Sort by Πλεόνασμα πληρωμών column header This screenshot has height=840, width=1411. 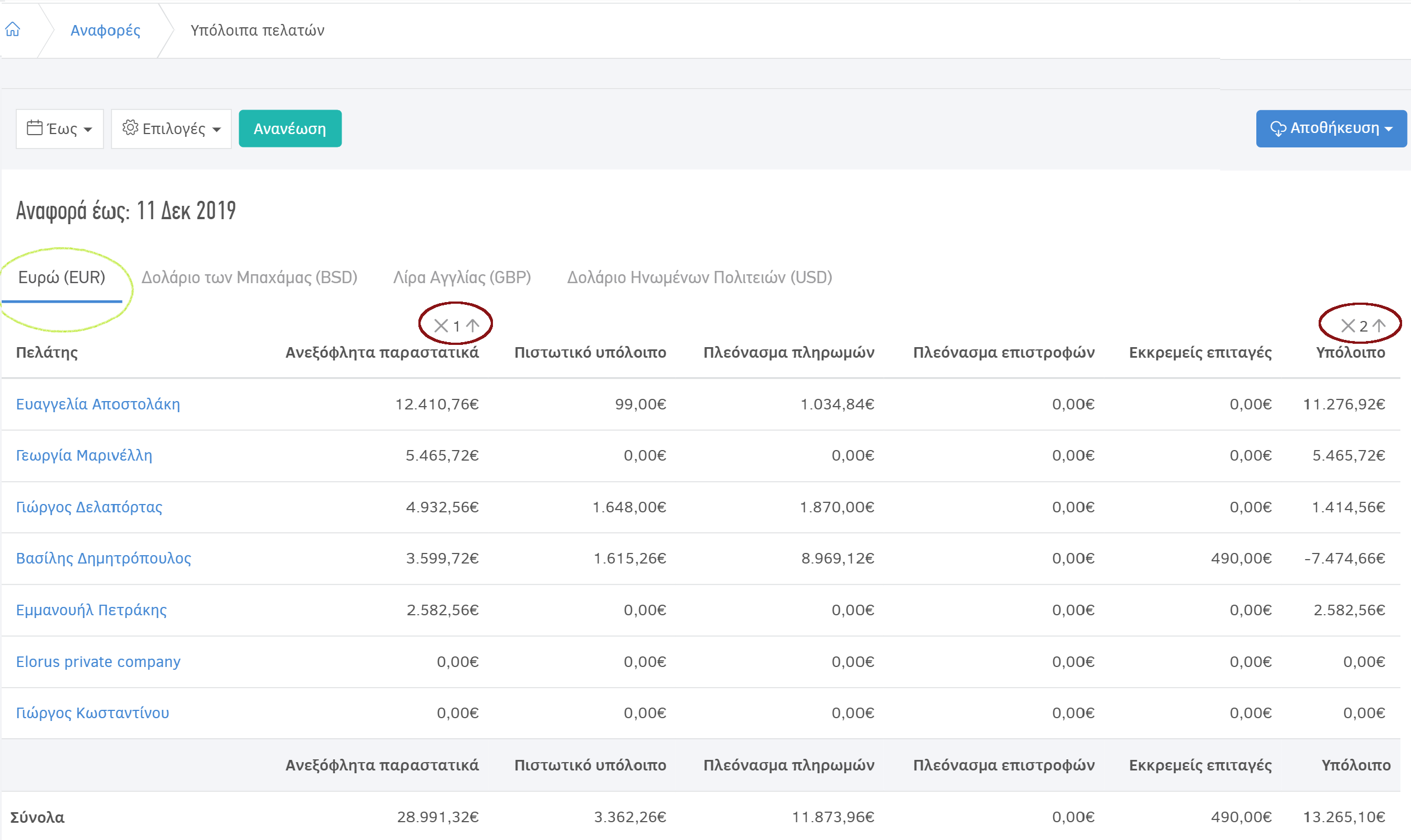(789, 353)
